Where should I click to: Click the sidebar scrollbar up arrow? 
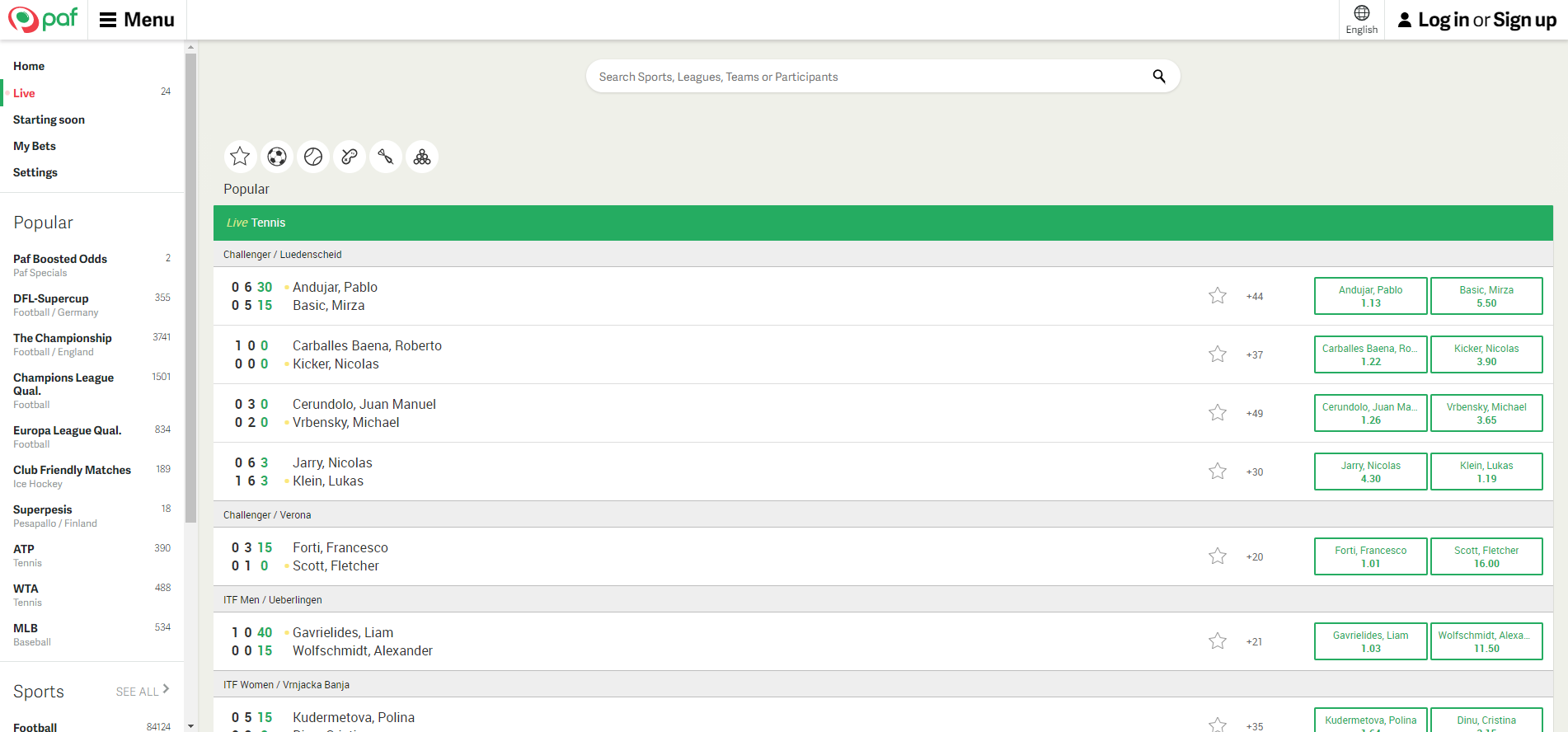pyautogui.click(x=190, y=47)
